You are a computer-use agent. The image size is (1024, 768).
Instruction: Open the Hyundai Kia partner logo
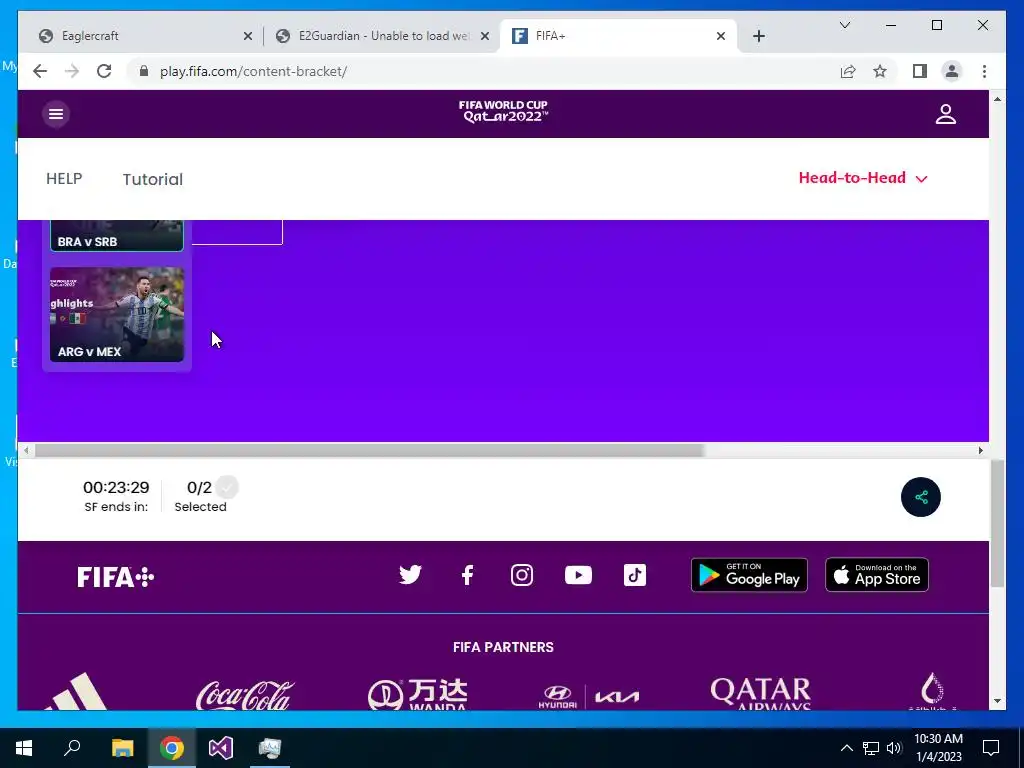click(x=588, y=697)
